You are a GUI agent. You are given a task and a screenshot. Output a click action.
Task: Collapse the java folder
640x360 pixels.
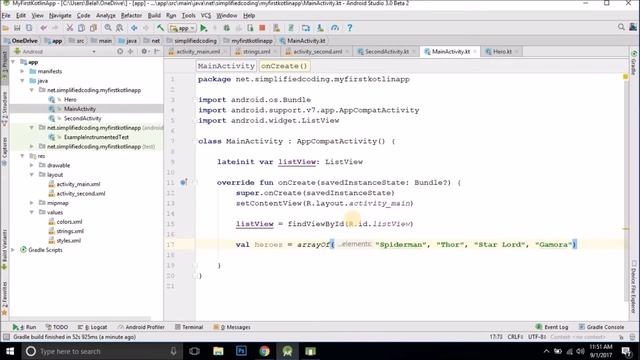(23, 80)
